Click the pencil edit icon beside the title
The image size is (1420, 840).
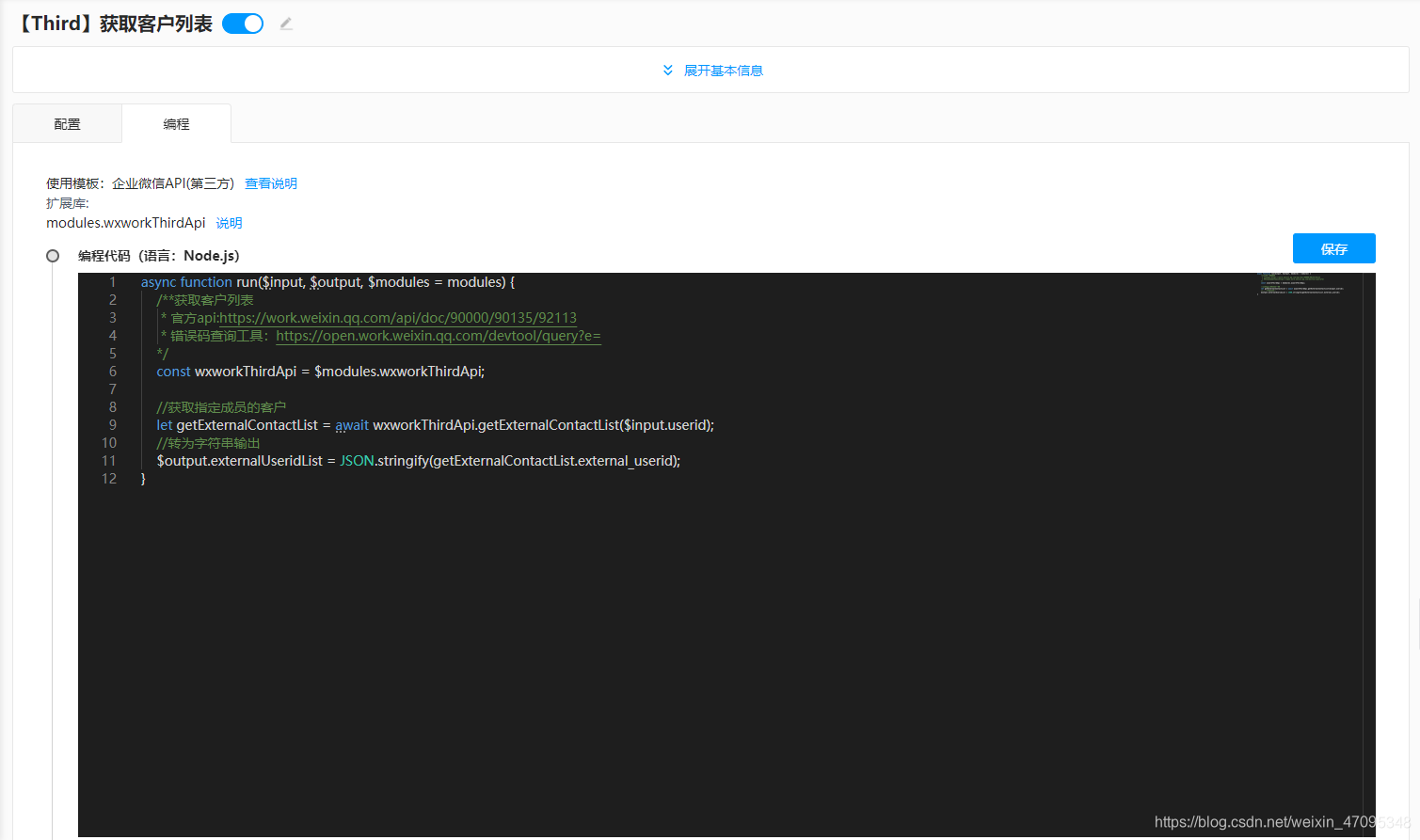(286, 24)
